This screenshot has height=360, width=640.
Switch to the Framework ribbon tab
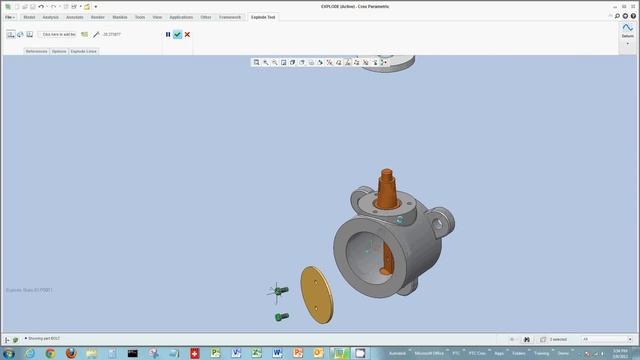(x=230, y=17)
